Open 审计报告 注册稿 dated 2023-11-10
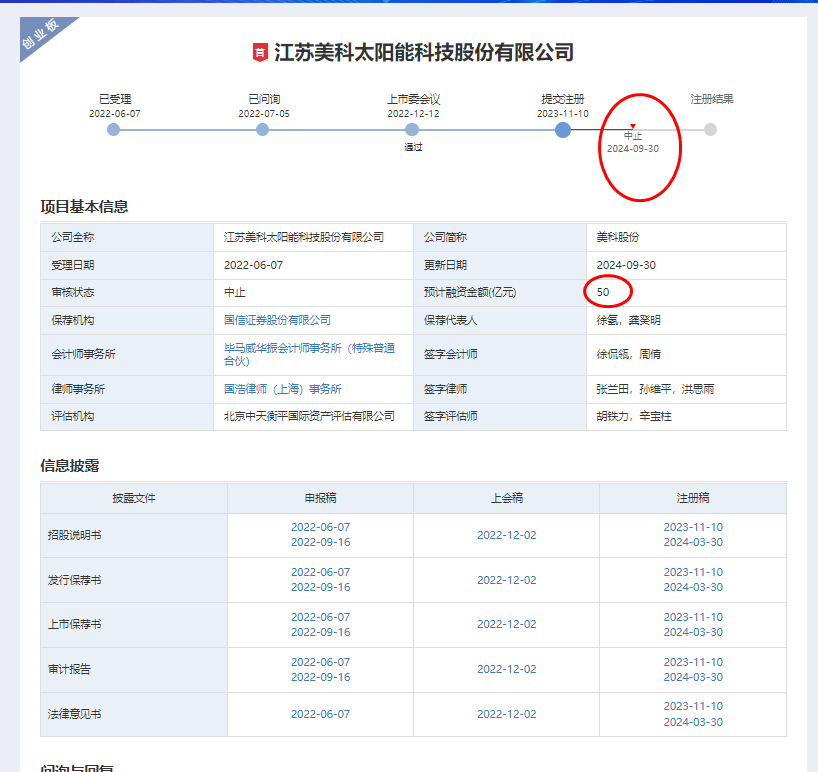 click(693, 662)
